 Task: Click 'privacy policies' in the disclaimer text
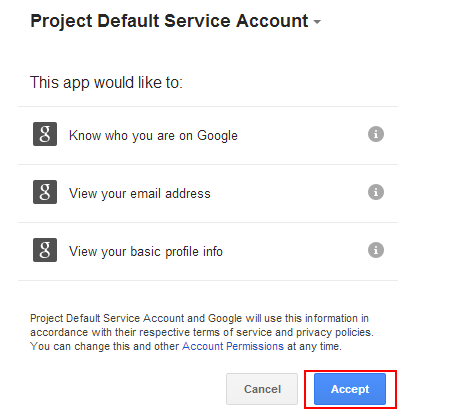335,332
